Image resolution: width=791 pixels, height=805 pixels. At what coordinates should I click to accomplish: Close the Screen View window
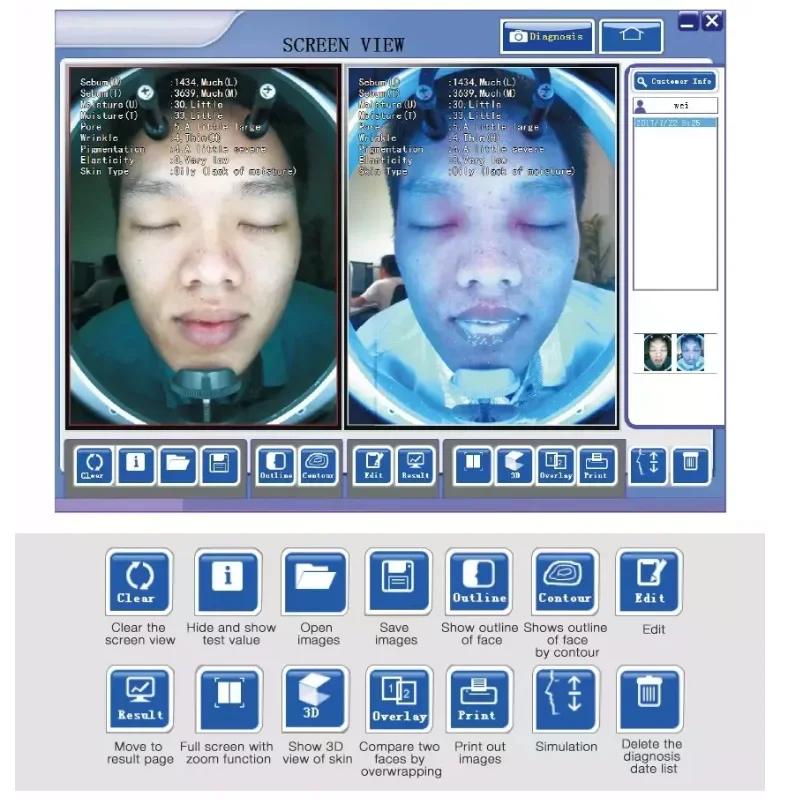[x=712, y=22]
